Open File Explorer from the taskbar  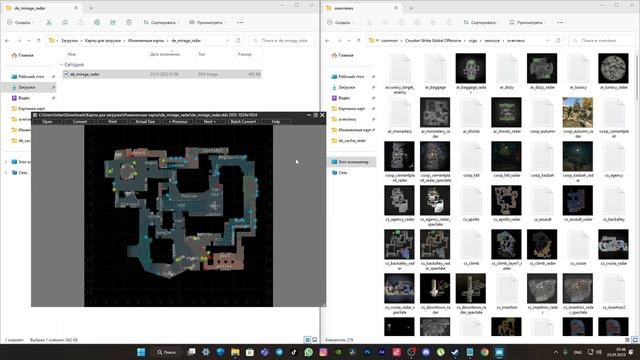tap(235, 352)
